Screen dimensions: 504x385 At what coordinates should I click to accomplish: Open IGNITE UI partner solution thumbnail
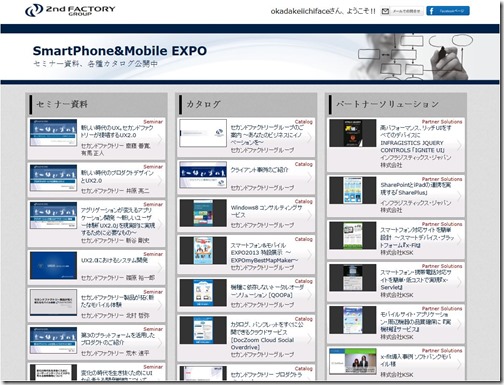pyautogui.click(x=353, y=133)
